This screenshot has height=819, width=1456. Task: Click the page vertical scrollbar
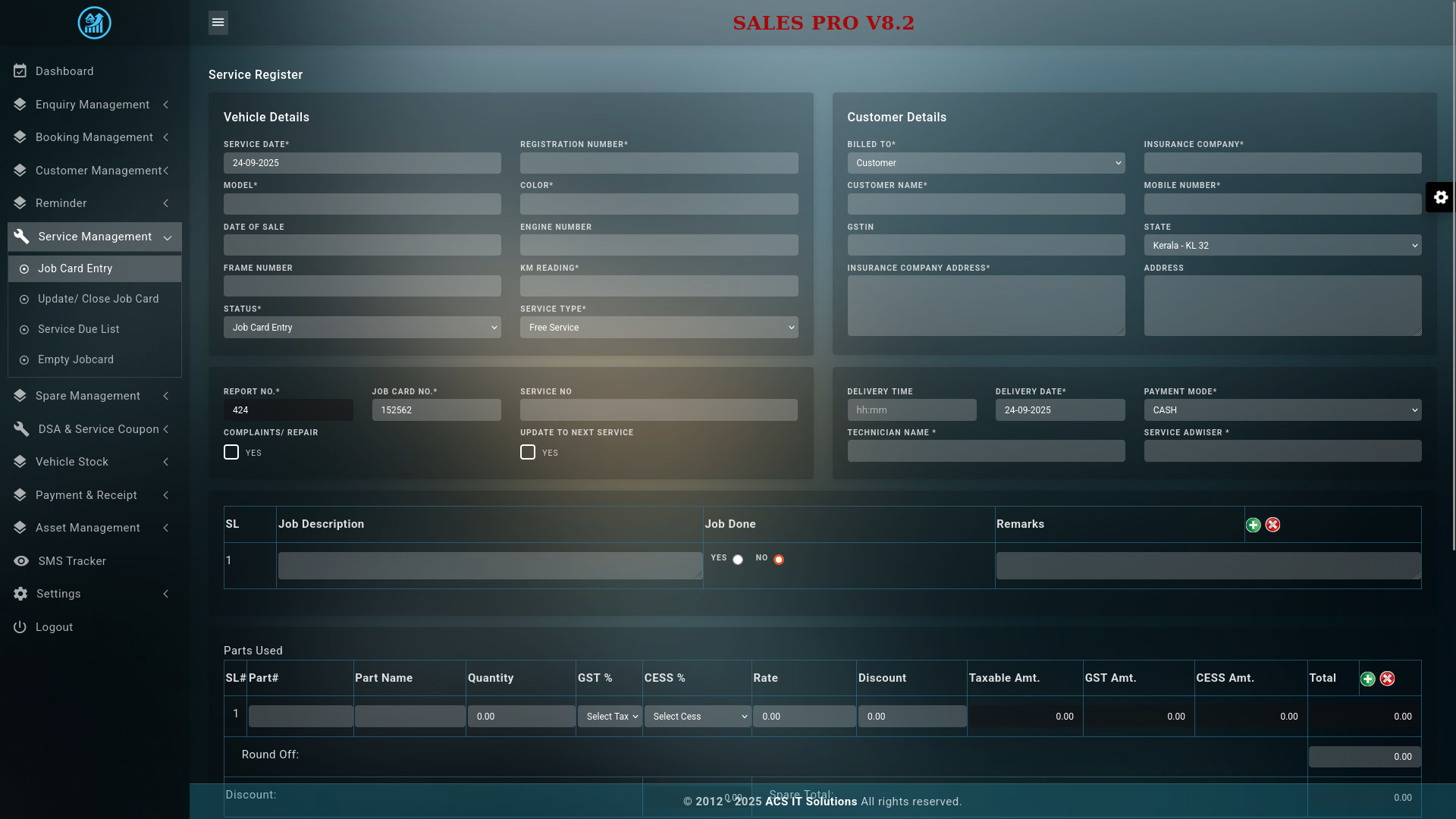click(x=1453, y=303)
